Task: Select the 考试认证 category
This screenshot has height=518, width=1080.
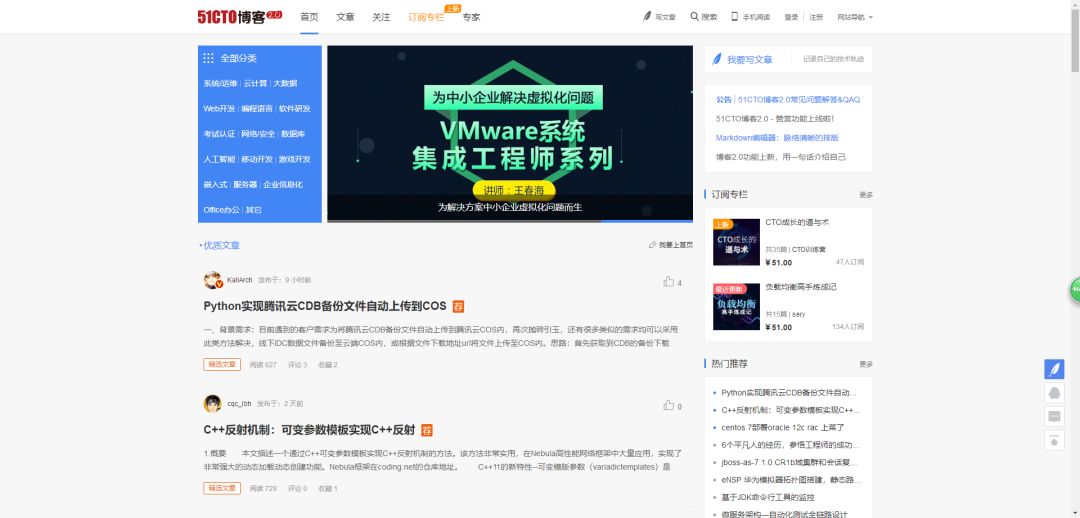Action: (219, 134)
